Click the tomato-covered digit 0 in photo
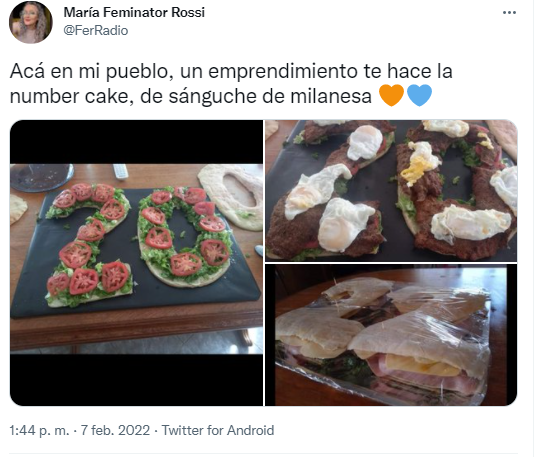 185,236
